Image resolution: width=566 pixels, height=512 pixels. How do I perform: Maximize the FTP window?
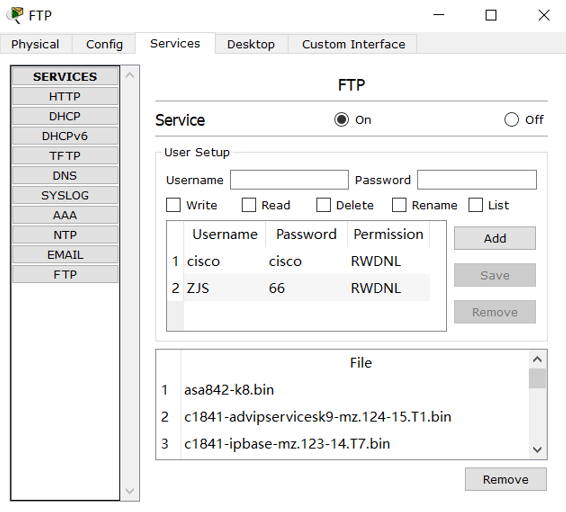[491, 15]
